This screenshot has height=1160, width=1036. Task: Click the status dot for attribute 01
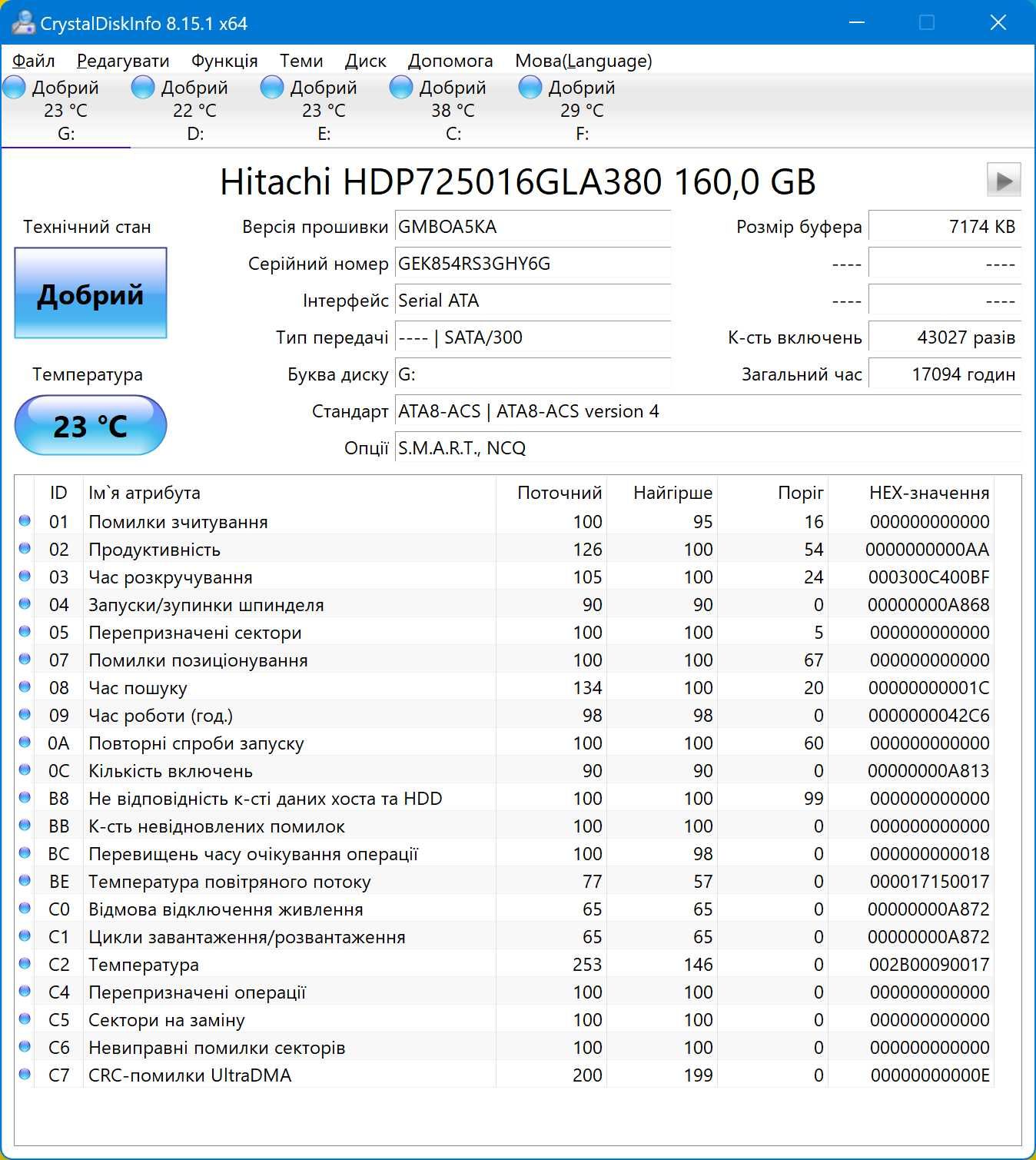(x=25, y=520)
